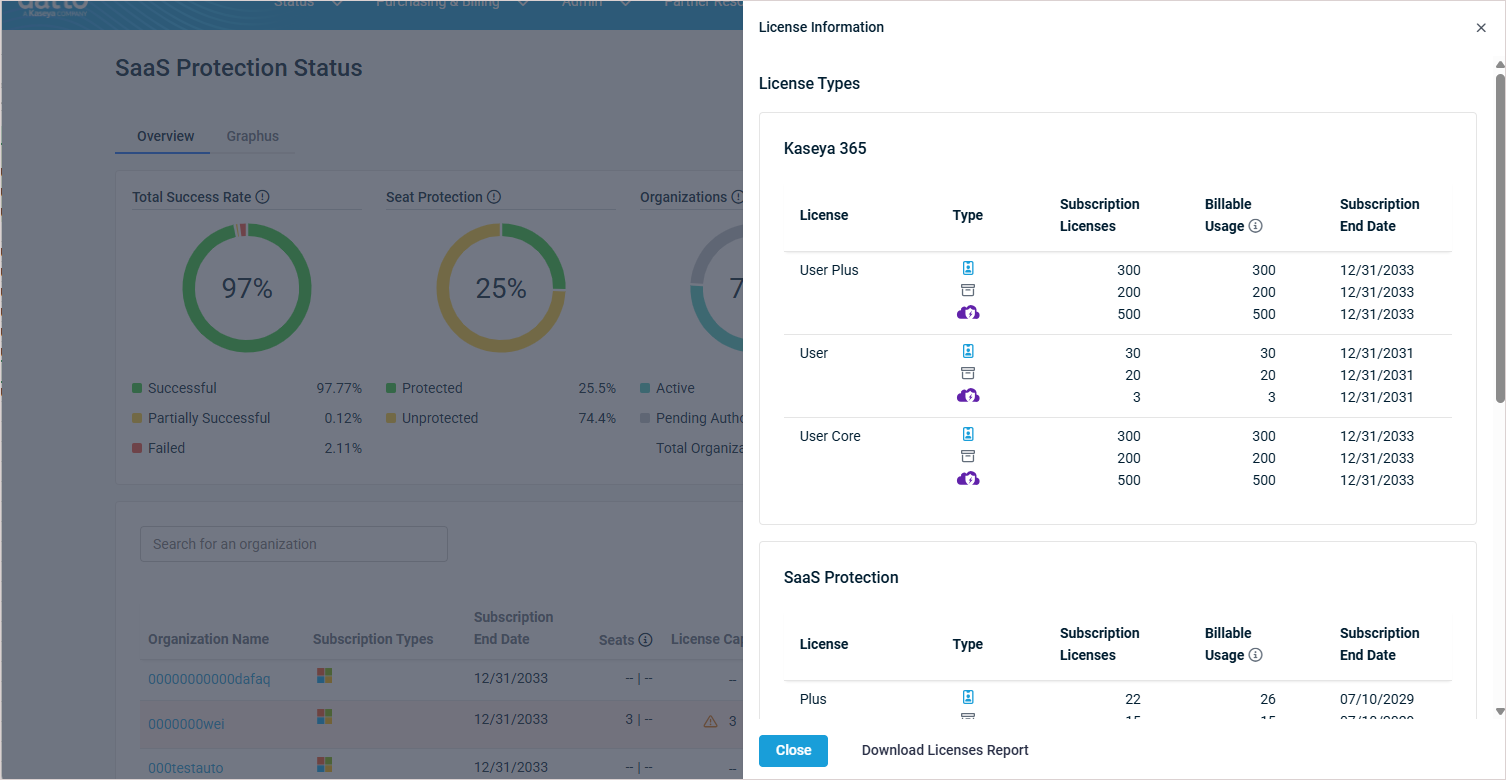Switch to the Overview tab

tap(165, 136)
